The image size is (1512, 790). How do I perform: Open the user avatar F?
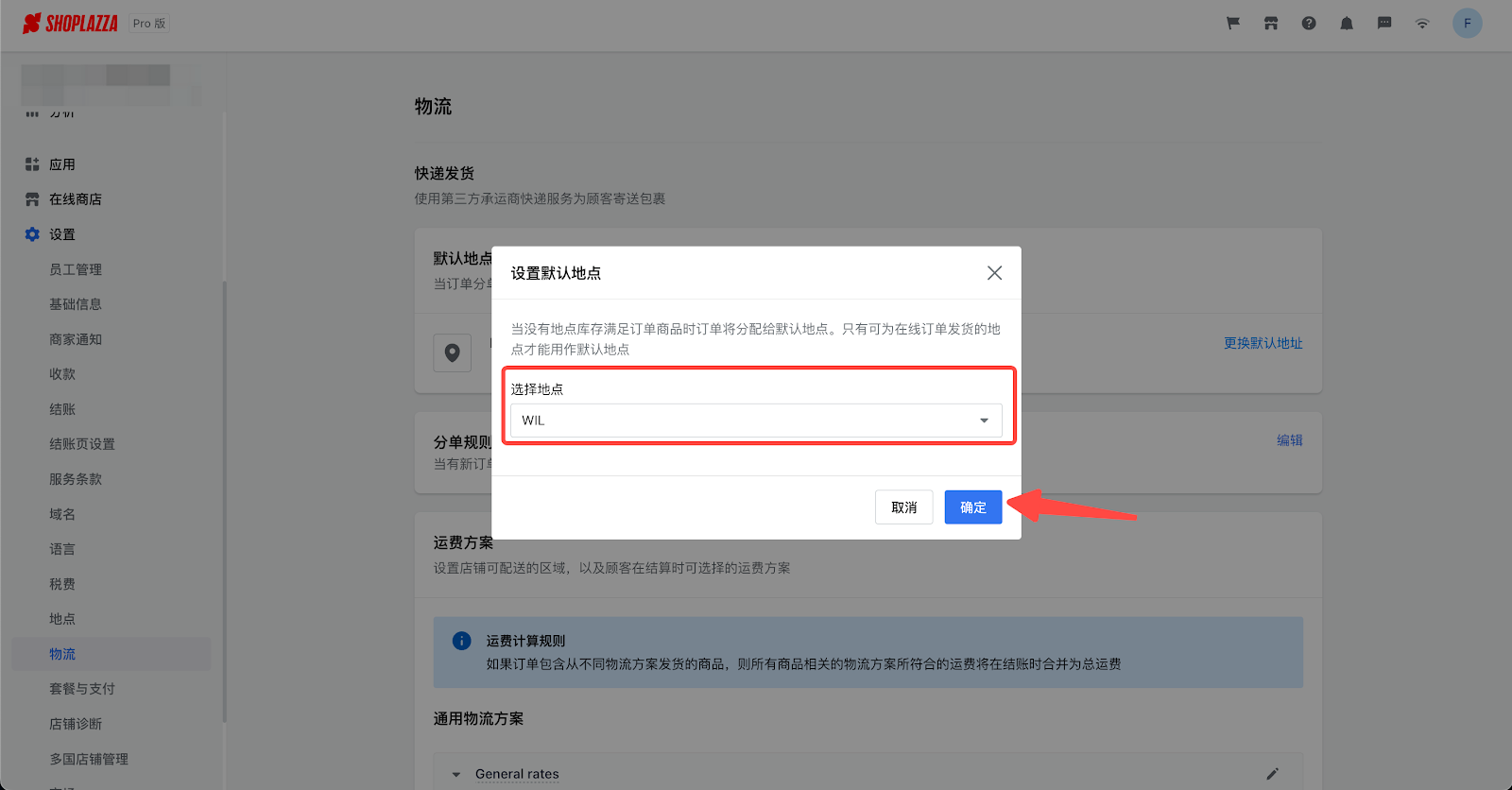(1468, 24)
